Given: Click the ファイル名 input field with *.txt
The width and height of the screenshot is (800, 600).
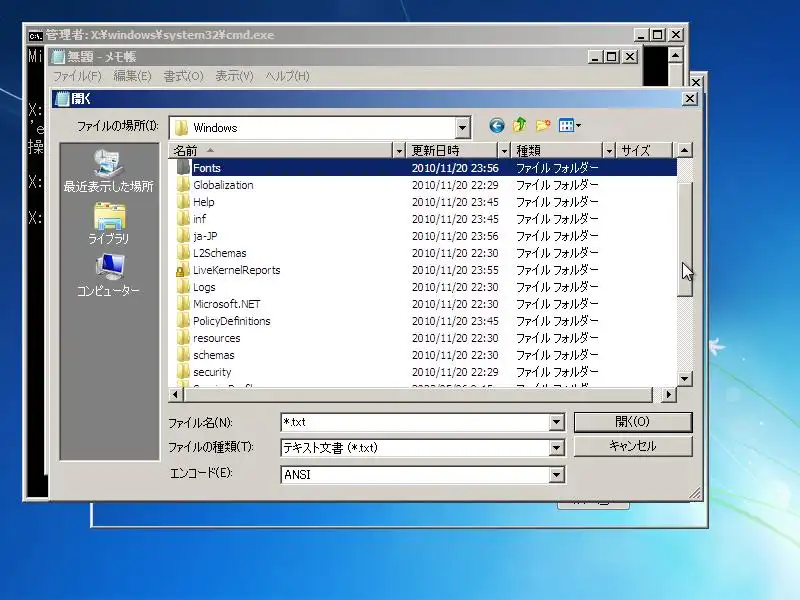Looking at the screenshot, I should pos(414,422).
